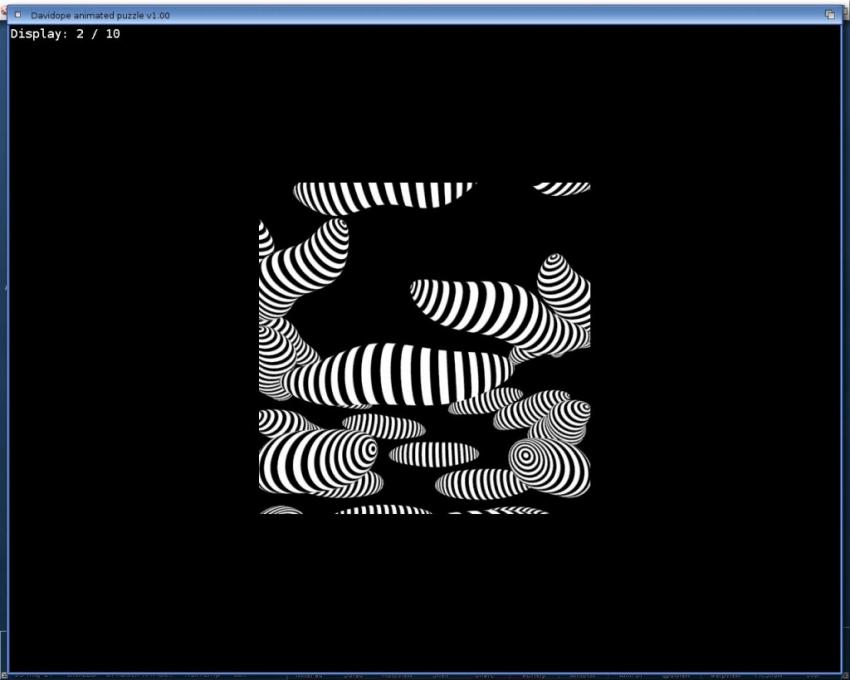Click the 'Display: 2 / 10' counter text

click(65, 34)
